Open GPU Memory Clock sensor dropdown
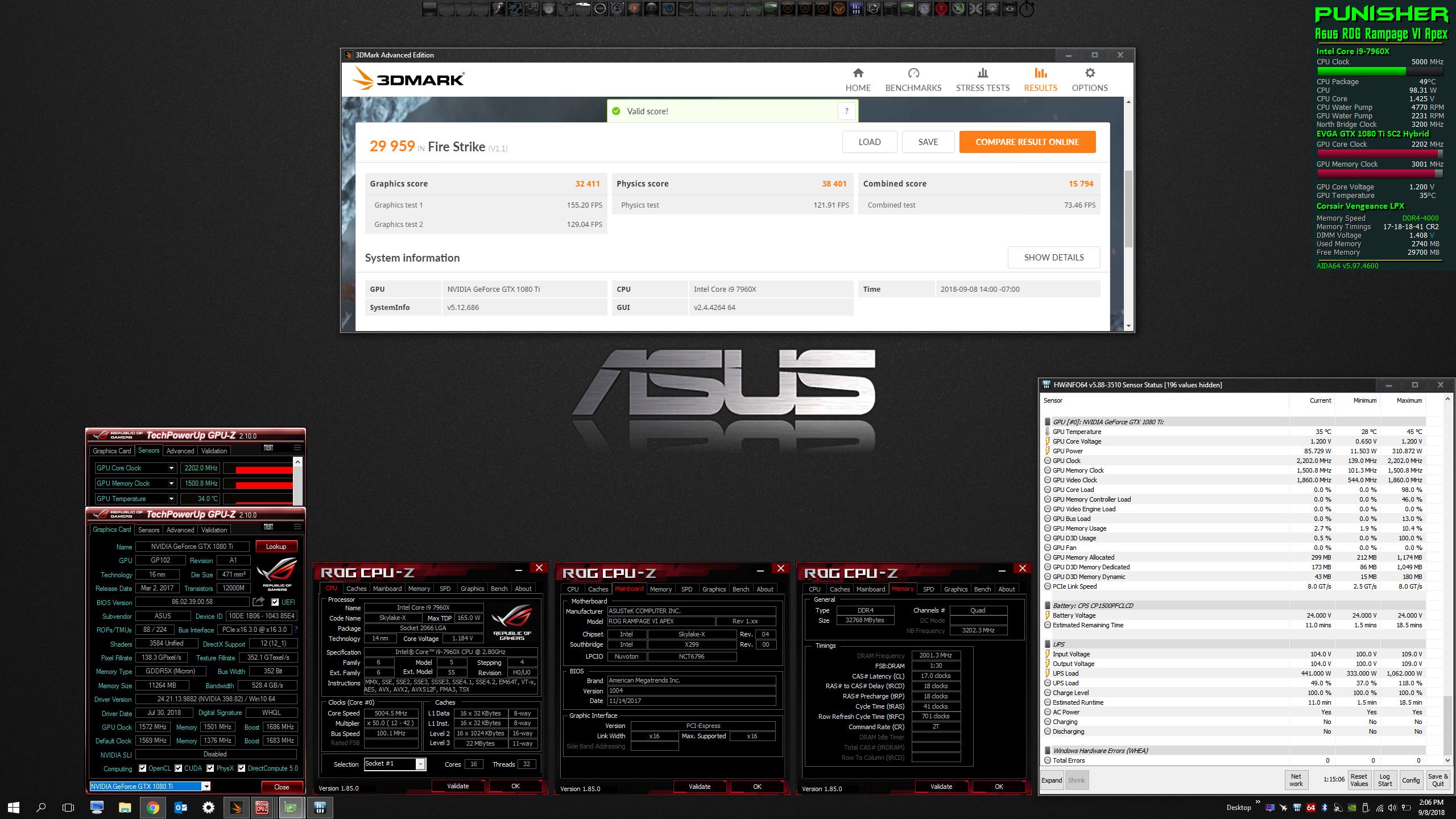The width and height of the screenshot is (1456, 819). tap(171, 483)
